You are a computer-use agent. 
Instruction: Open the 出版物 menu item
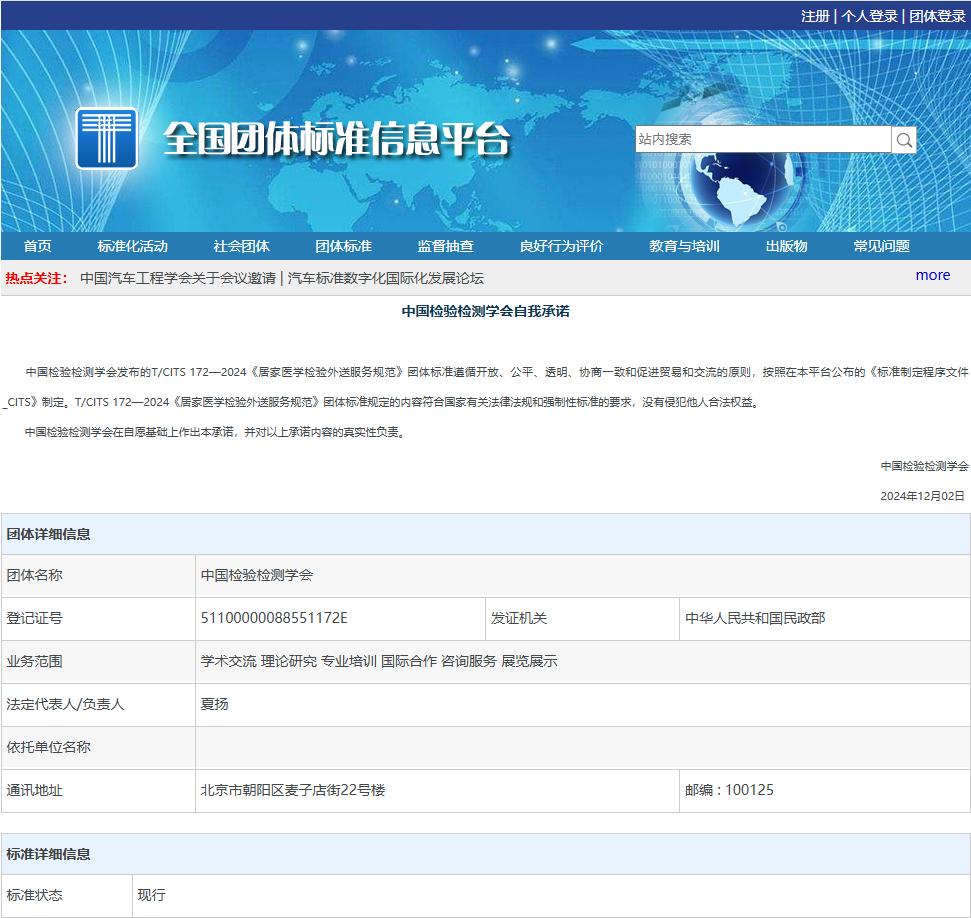click(786, 246)
